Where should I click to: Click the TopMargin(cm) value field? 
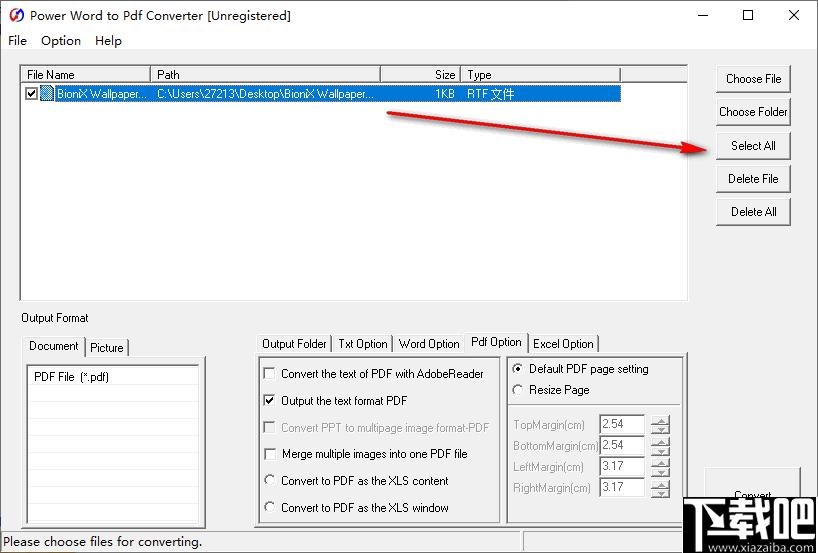(622, 424)
